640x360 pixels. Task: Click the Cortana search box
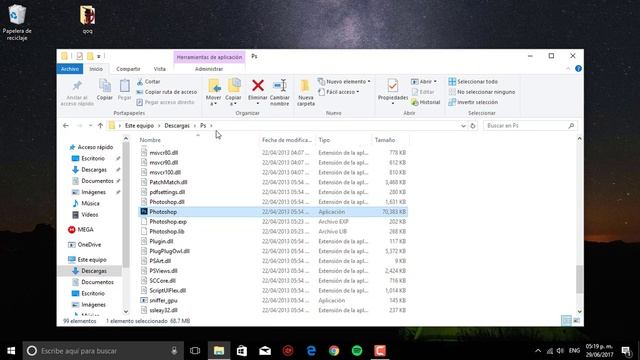click(103, 351)
